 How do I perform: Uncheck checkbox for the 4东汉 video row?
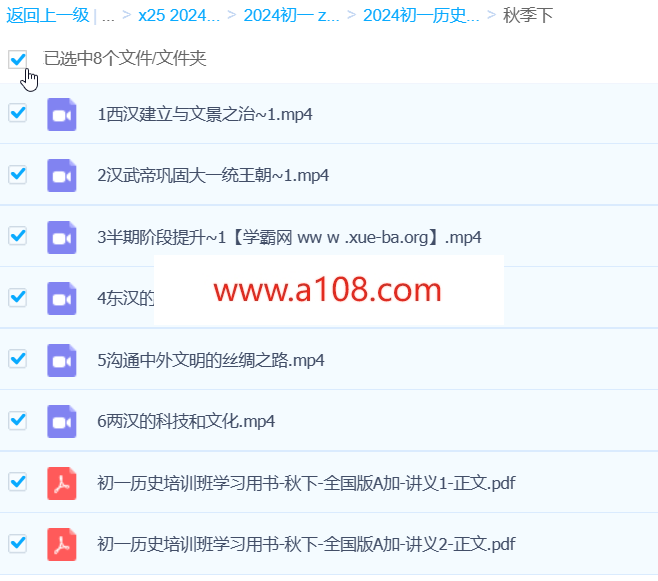(18, 297)
